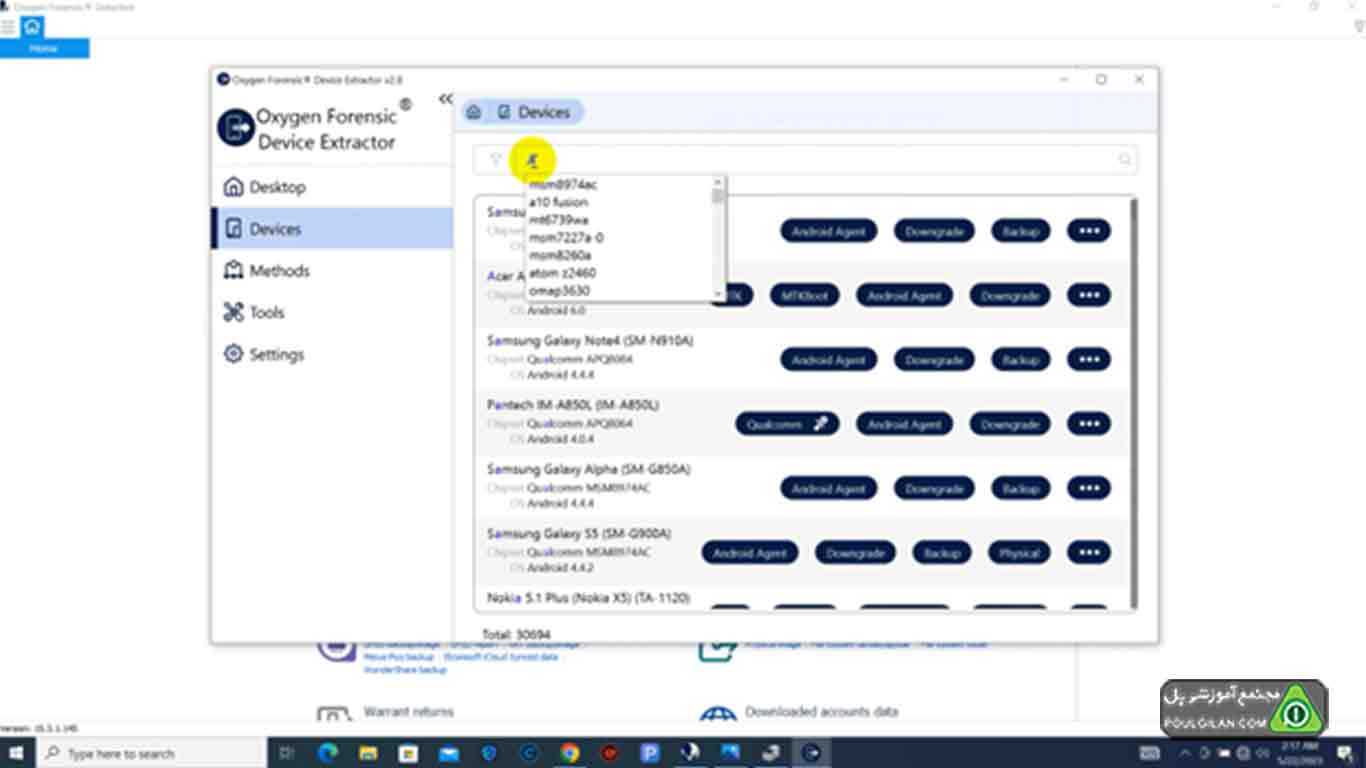Click the Devices breadcrumb tab
Viewport: 1366px width, 768px height.
pos(536,112)
